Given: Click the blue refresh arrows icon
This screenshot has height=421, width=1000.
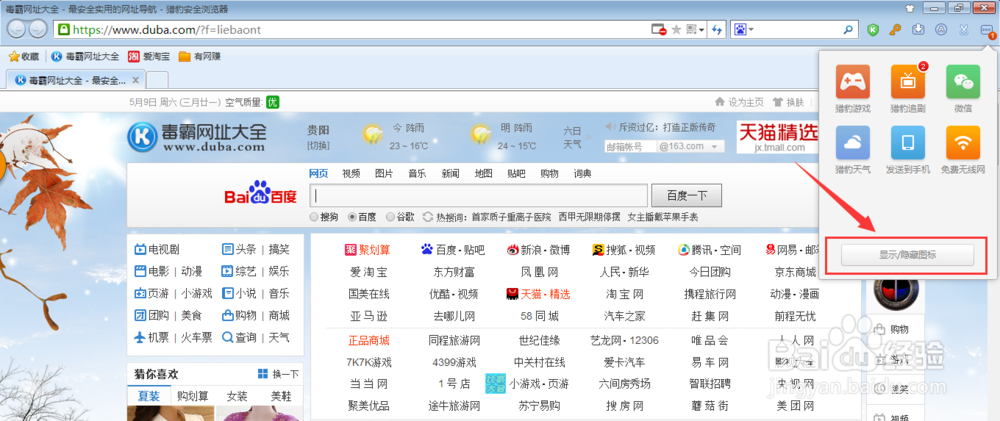Looking at the screenshot, I should pos(717,29).
